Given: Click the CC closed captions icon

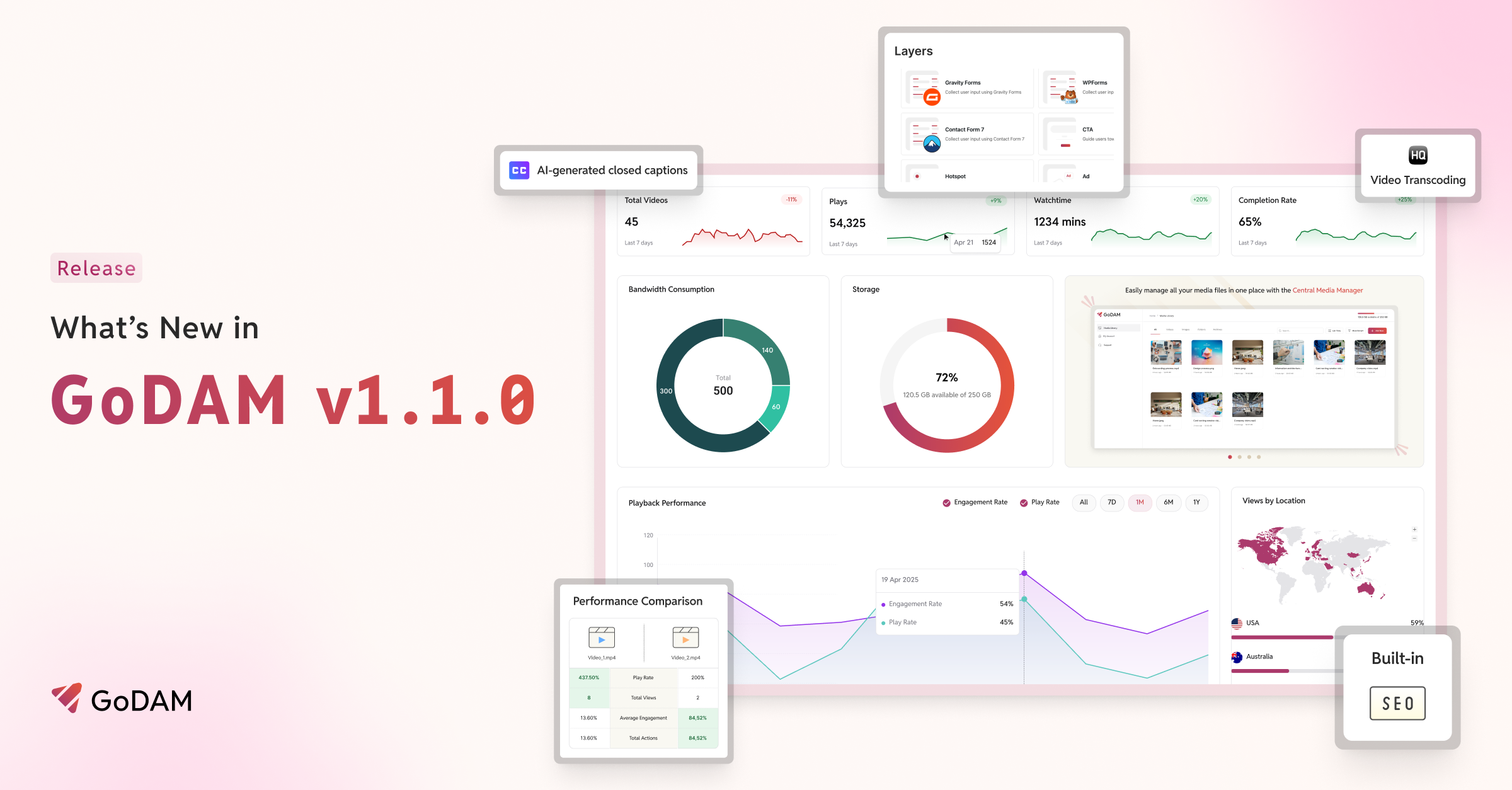Looking at the screenshot, I should click(519, 170).
